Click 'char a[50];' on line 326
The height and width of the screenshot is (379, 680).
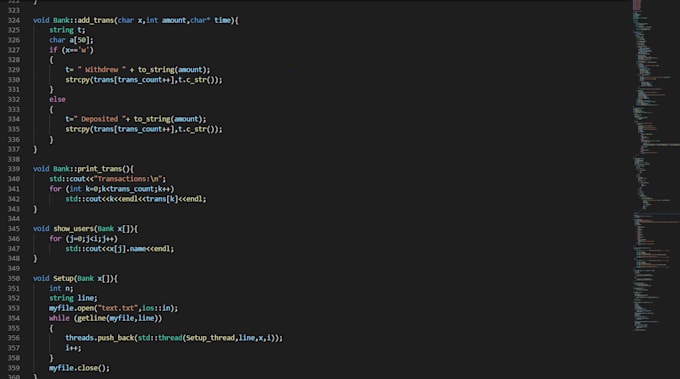71,40
